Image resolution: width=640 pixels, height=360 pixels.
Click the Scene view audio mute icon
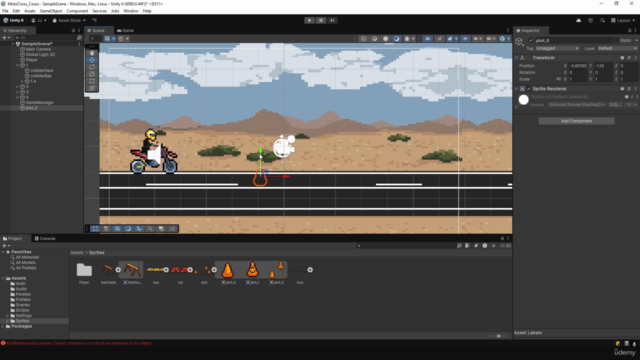tap(439, 39)
